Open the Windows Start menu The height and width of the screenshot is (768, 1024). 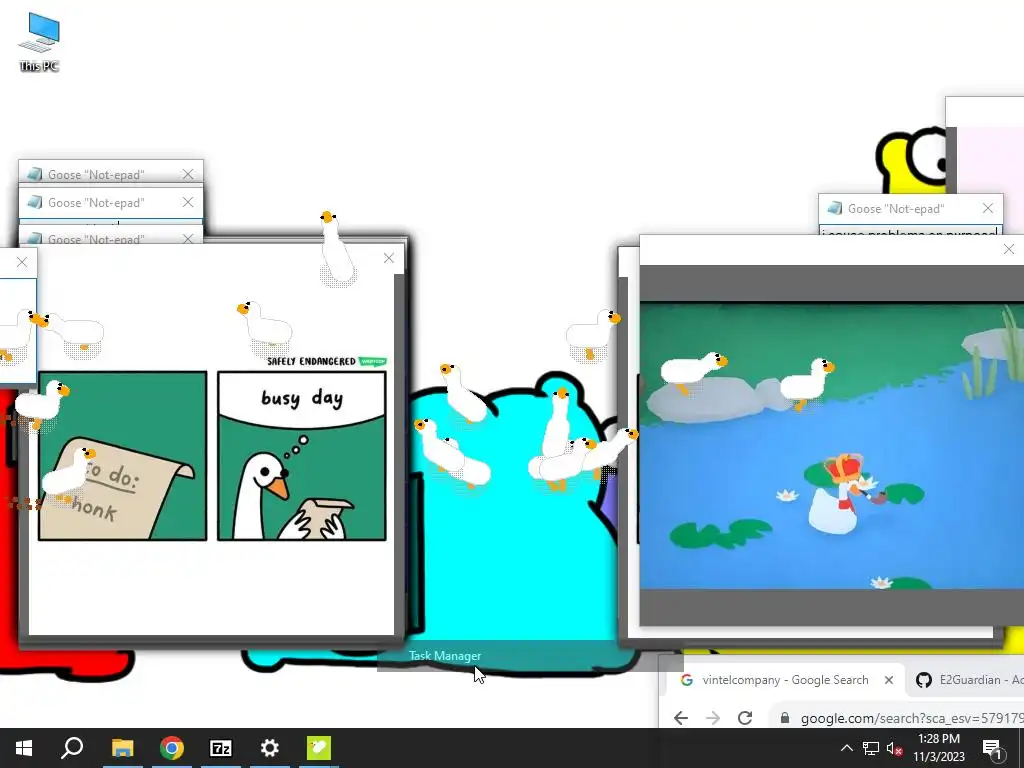(x=24, y=748)
